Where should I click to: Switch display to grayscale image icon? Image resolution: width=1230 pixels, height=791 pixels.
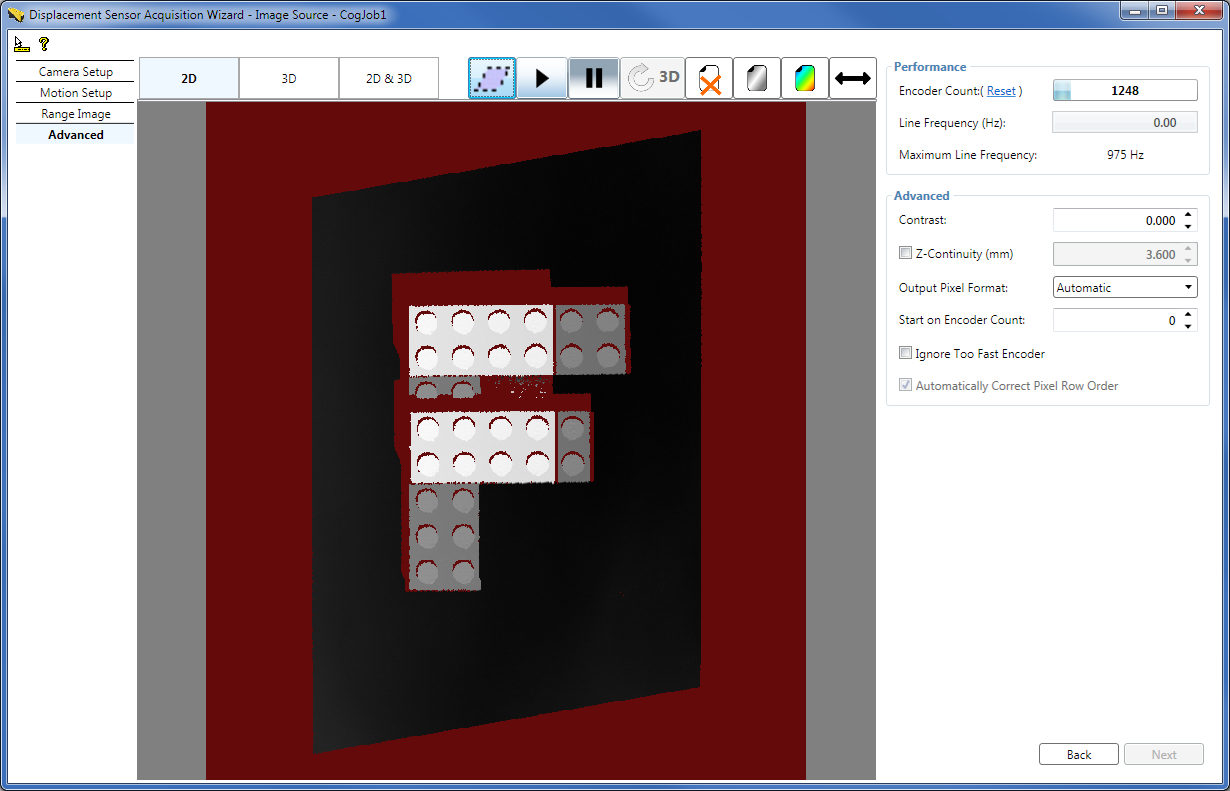757,78
